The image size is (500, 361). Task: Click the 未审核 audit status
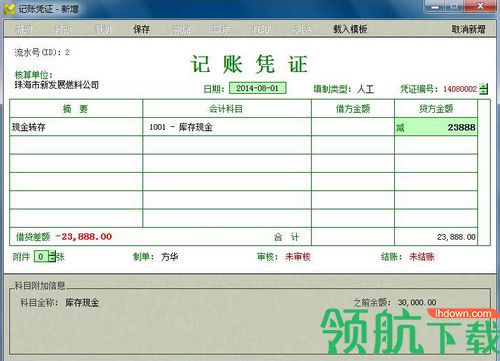[298, 257]
